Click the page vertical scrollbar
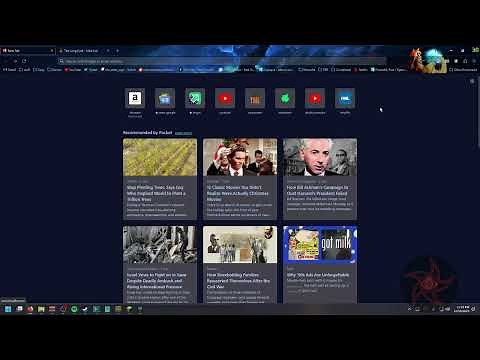 click(478, 113)
